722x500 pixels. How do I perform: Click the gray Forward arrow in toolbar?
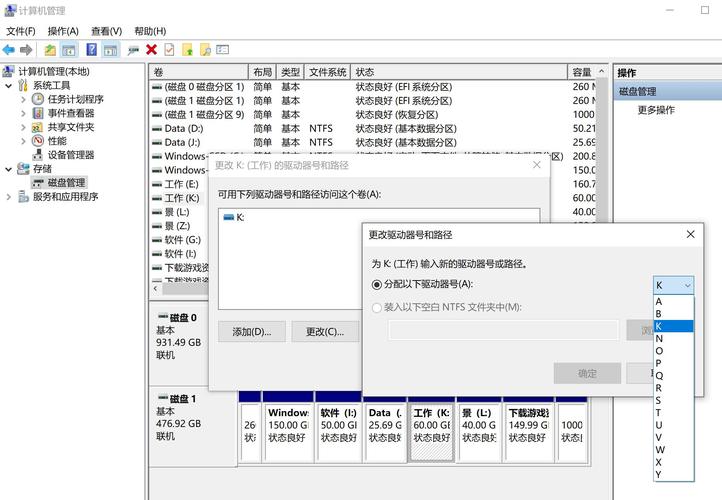(26, 50)
